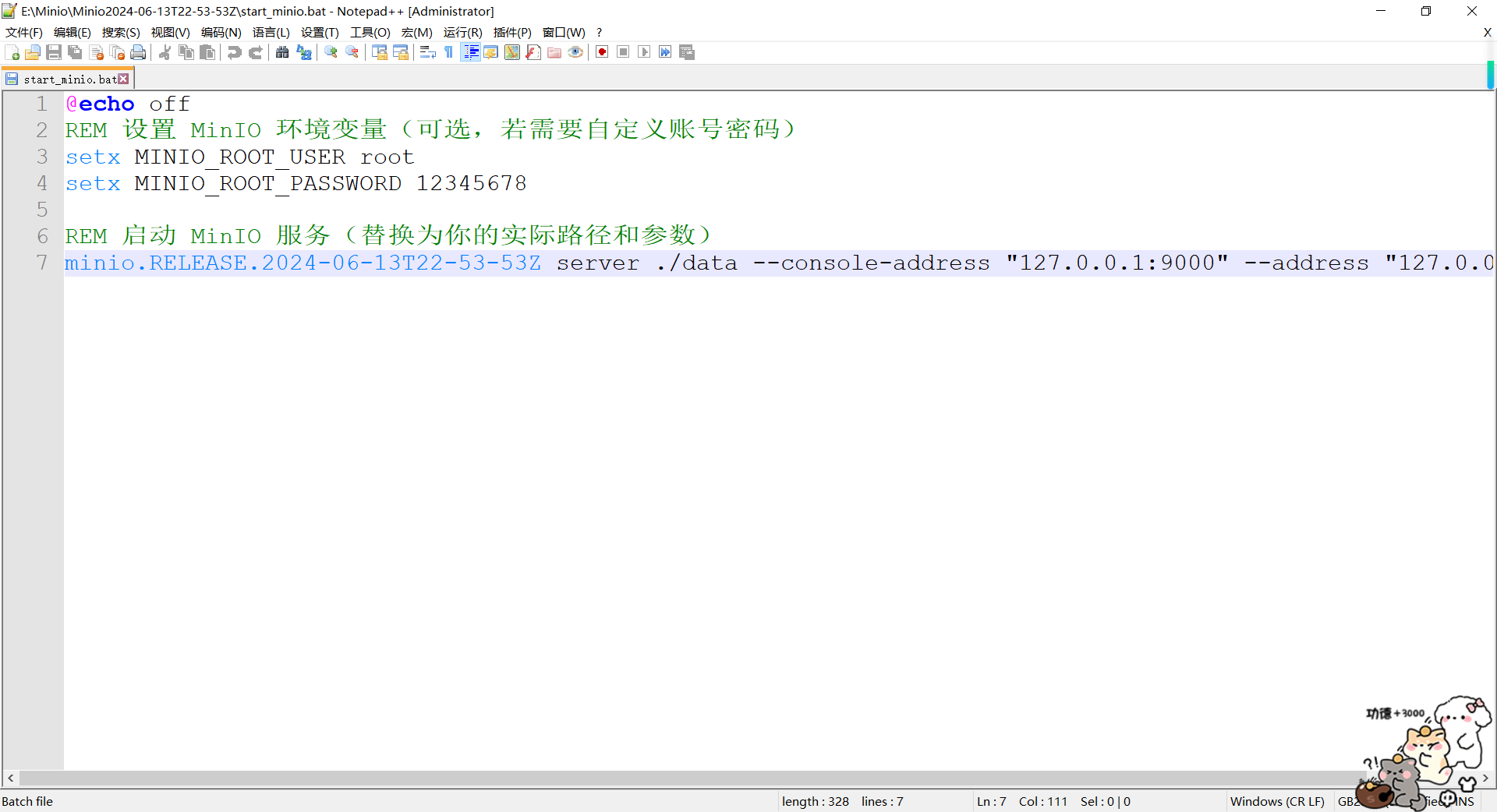
Task: Open the 文件(F) menu
Action: point(24,32)
